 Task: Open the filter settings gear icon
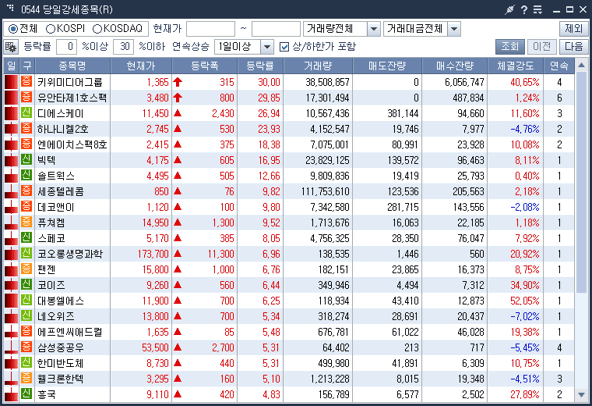click(11, 47)
